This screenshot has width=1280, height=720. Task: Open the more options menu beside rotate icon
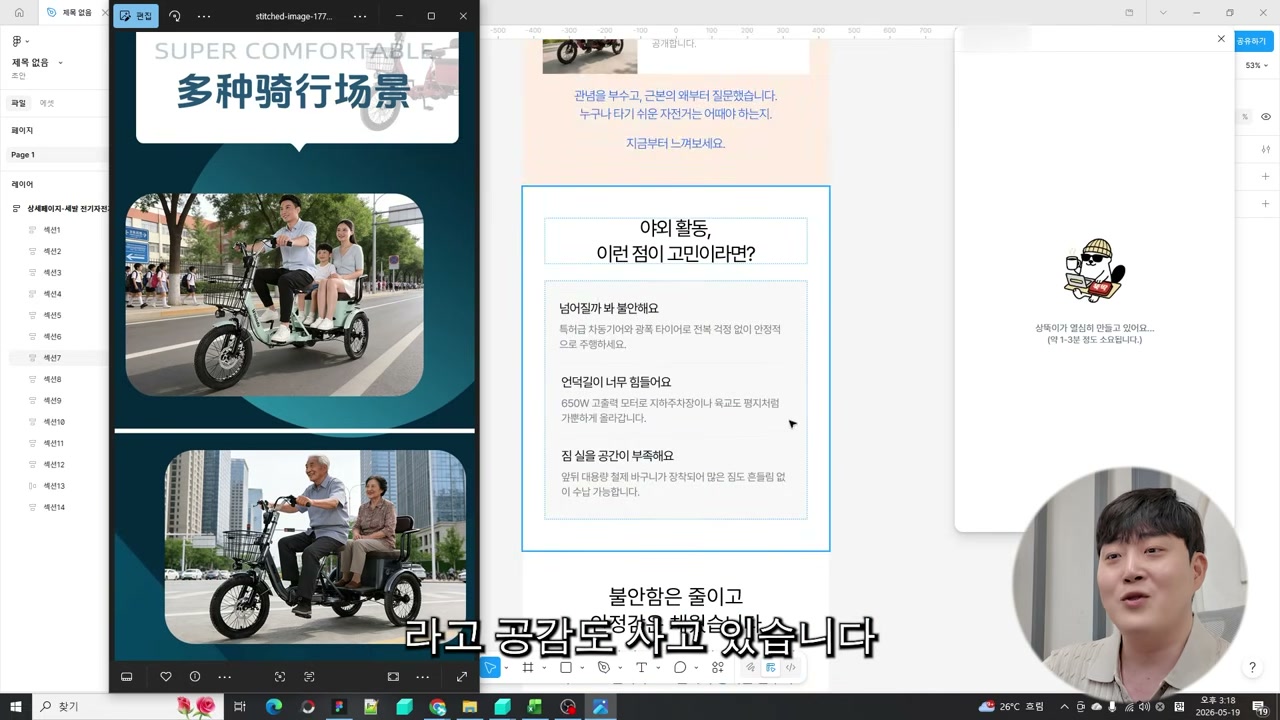pos(204,16)
